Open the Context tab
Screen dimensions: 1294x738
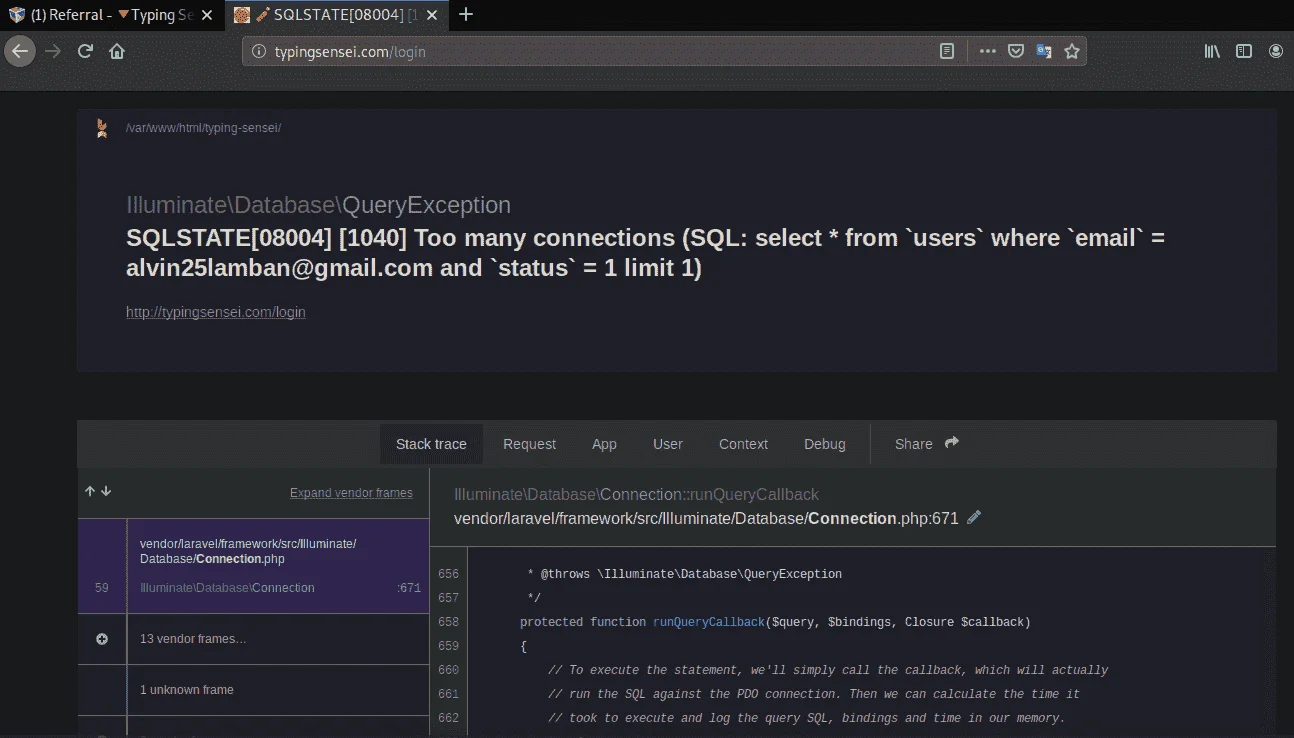(x=743, y=444)
